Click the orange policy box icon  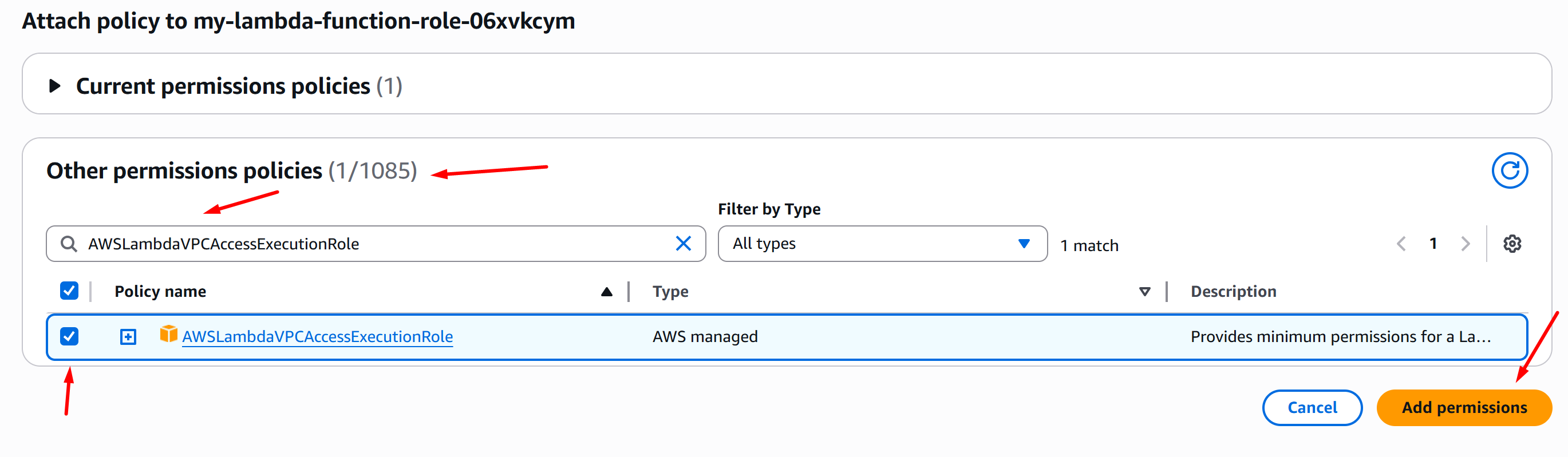(x=168, y=334)
